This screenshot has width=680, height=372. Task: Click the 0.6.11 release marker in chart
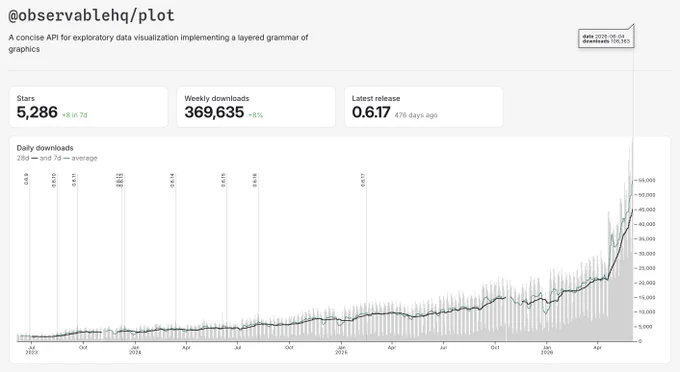tap(74, 180)
